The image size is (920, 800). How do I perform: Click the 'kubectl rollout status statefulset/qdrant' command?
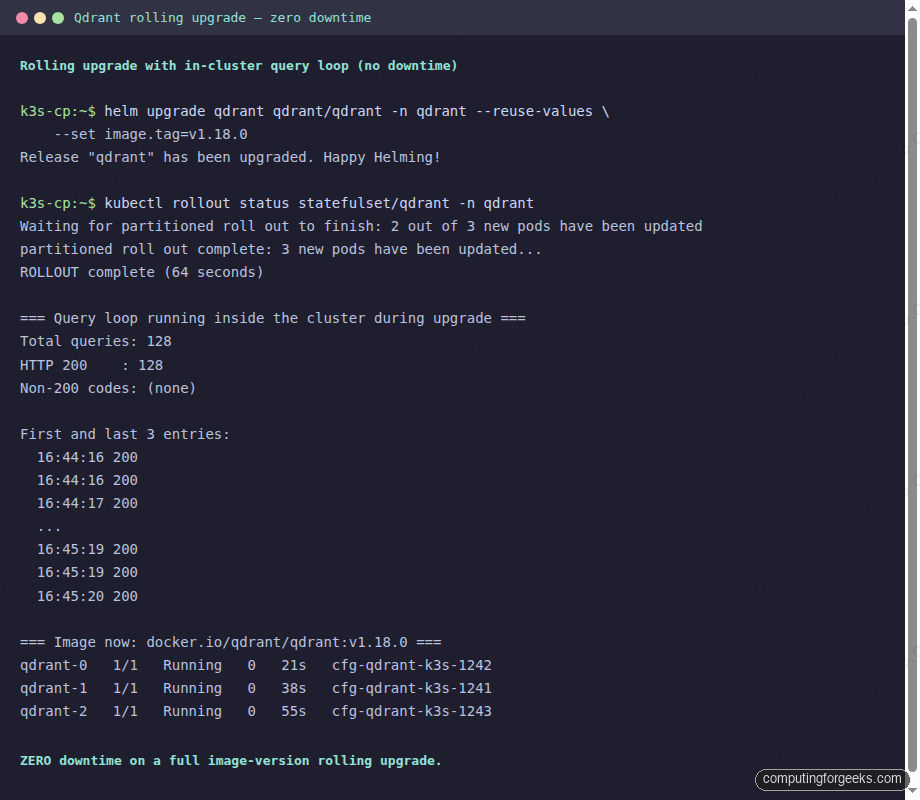pos(277,203)
